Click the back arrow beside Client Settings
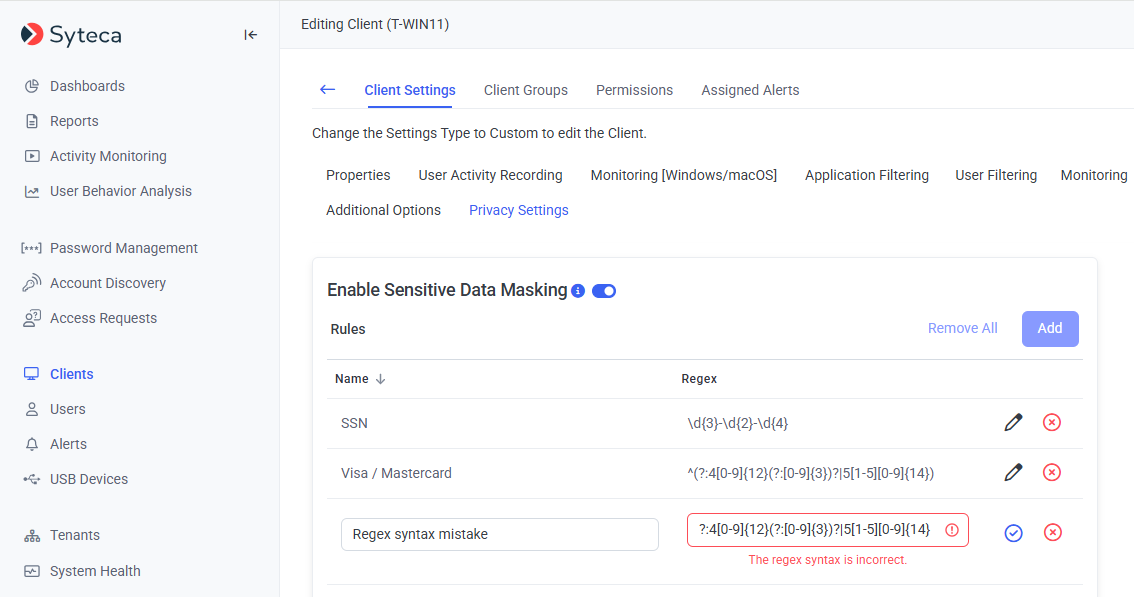1134x597 pixels. click(327, 90)
